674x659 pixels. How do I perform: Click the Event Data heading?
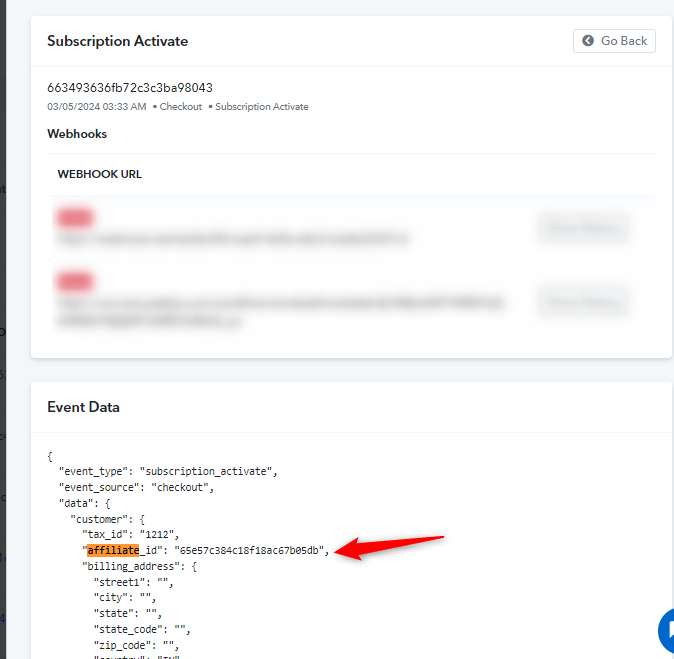(x=83, y=407)
